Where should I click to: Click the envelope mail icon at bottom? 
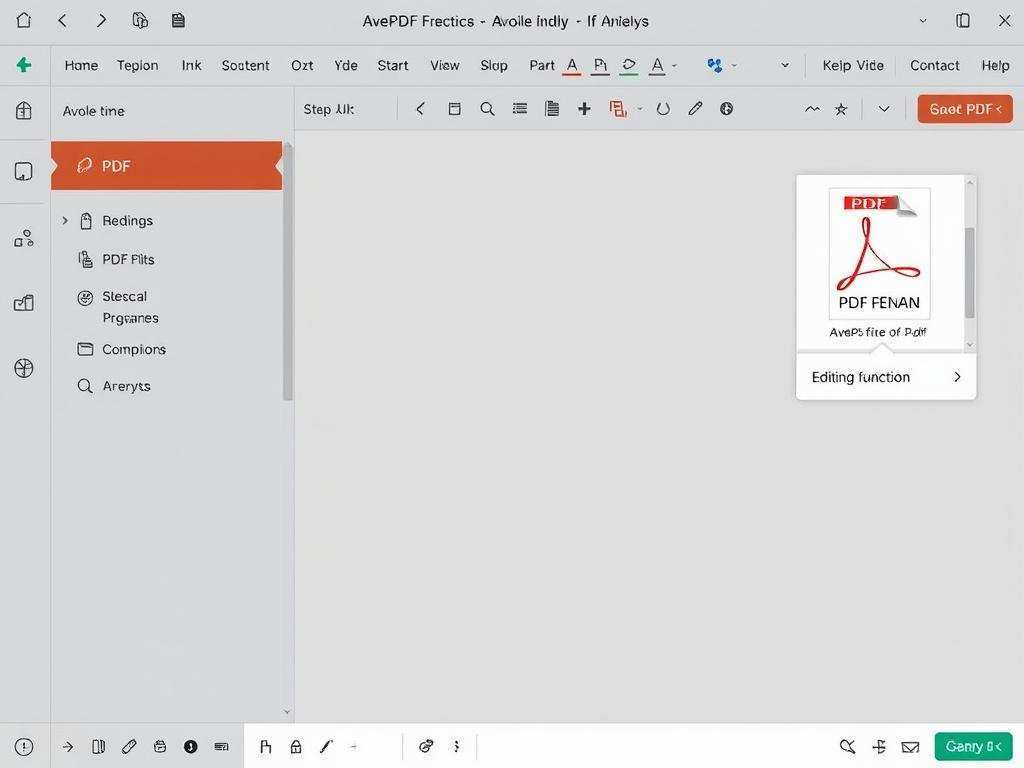[x=910, y=746]
